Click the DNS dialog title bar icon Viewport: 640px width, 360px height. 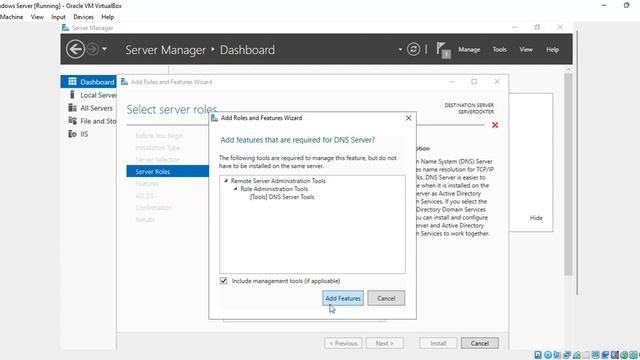click(214, 118)
